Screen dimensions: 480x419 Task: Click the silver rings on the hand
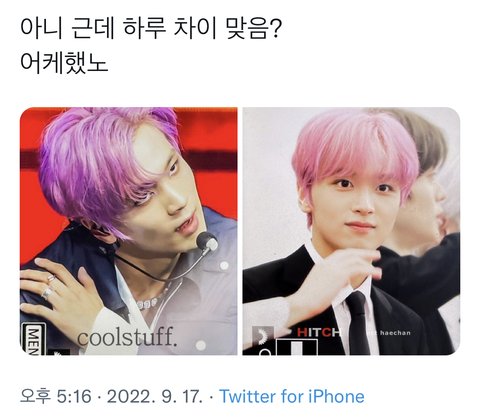pos(48,287)
